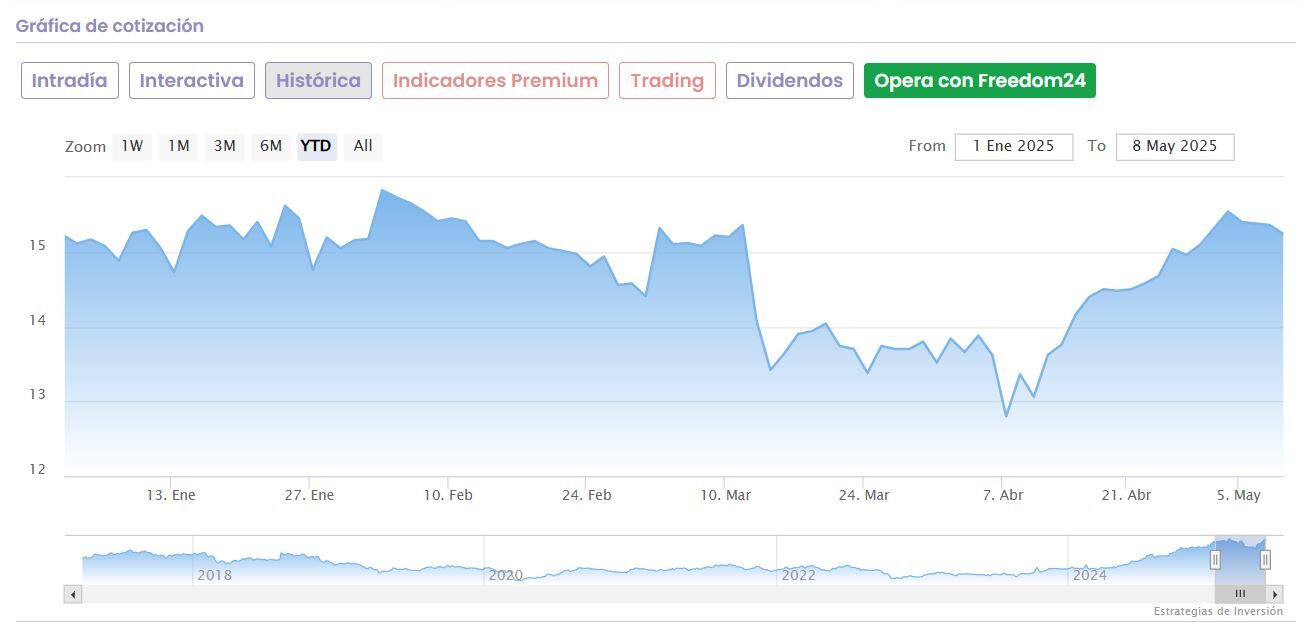Screen dimensions: 1305x642
Task: Switch to the Interactiva tab
Action: click(x=191, y=81)
